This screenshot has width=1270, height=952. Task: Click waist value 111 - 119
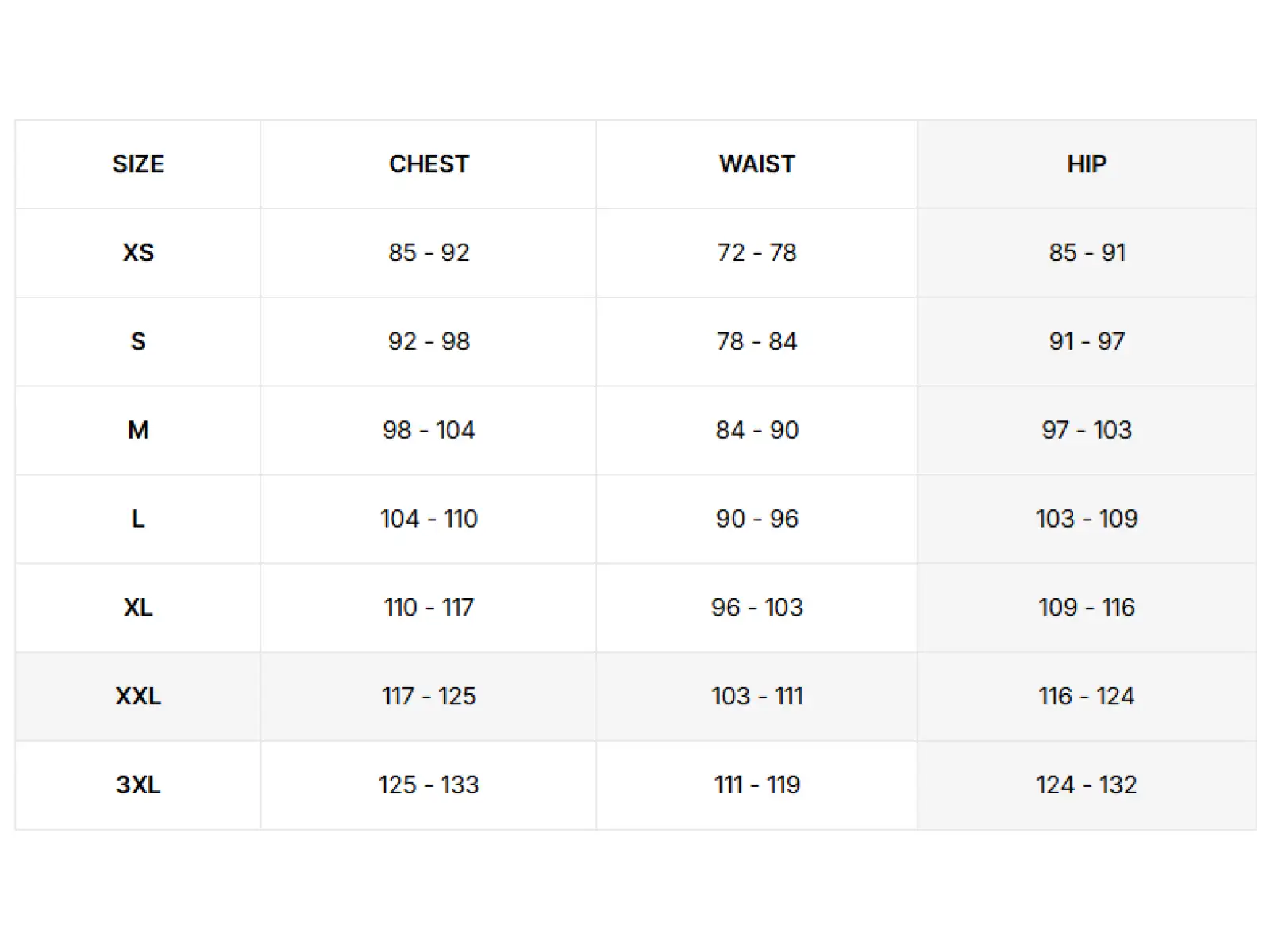756,785
